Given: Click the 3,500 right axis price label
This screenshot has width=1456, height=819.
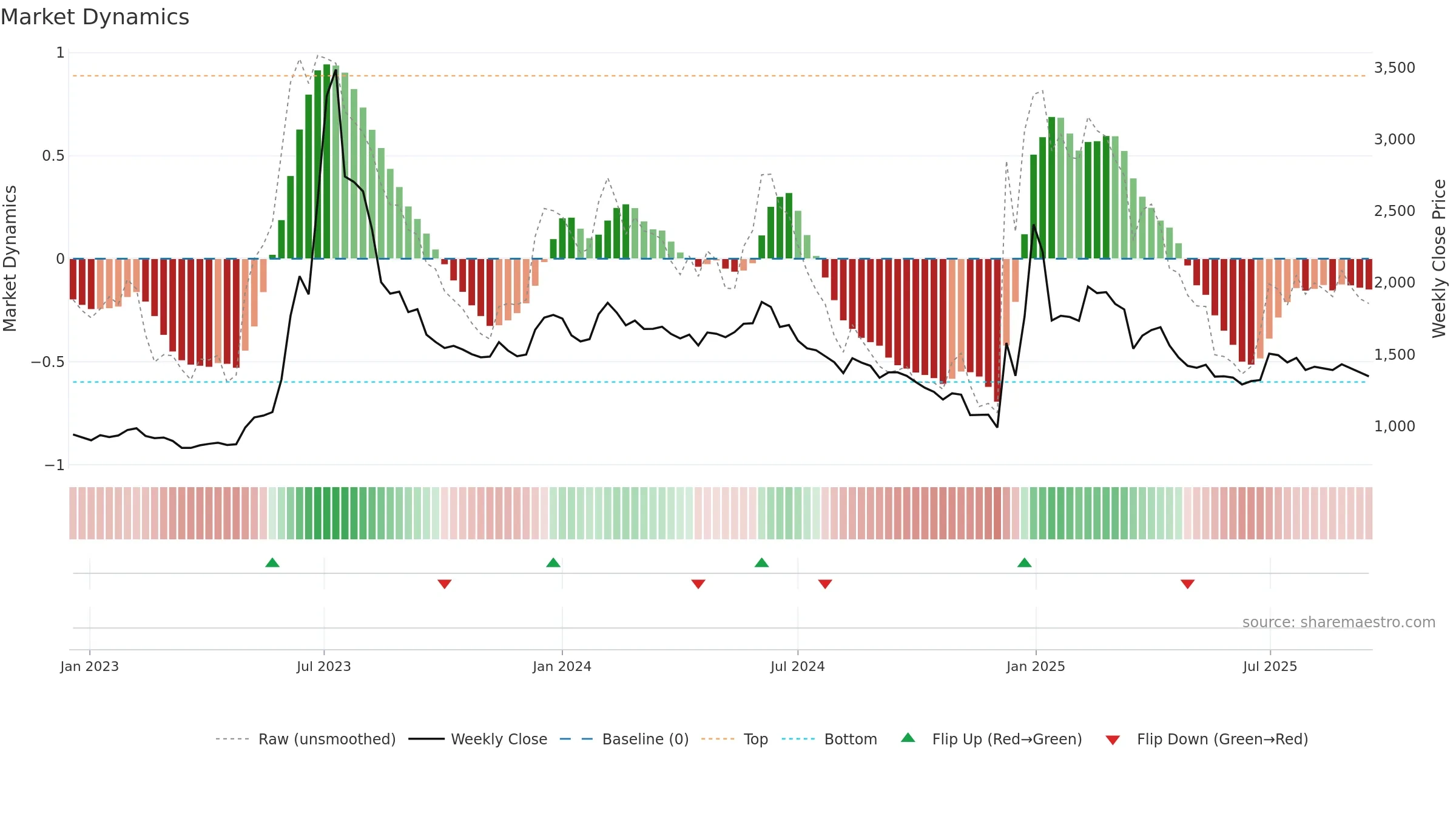Looking at the screenshot, I should [x=1395, y=68].
